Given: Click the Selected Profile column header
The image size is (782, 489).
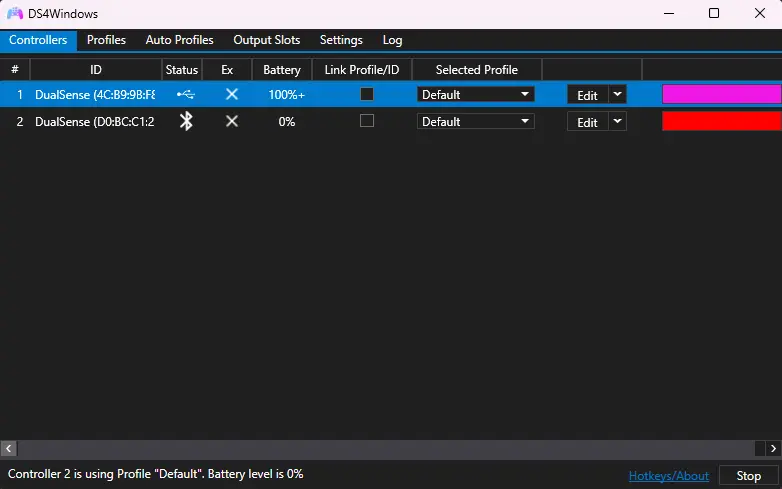Looking at the screenshot, I should pyautogui.click(x=477, y=69).
